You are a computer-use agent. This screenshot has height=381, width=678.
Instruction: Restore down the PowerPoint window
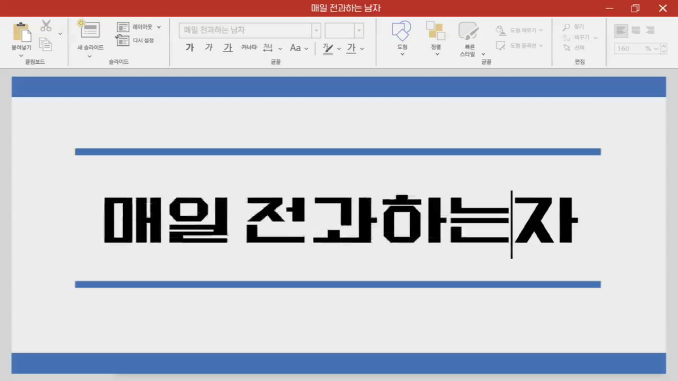point(635,8)
